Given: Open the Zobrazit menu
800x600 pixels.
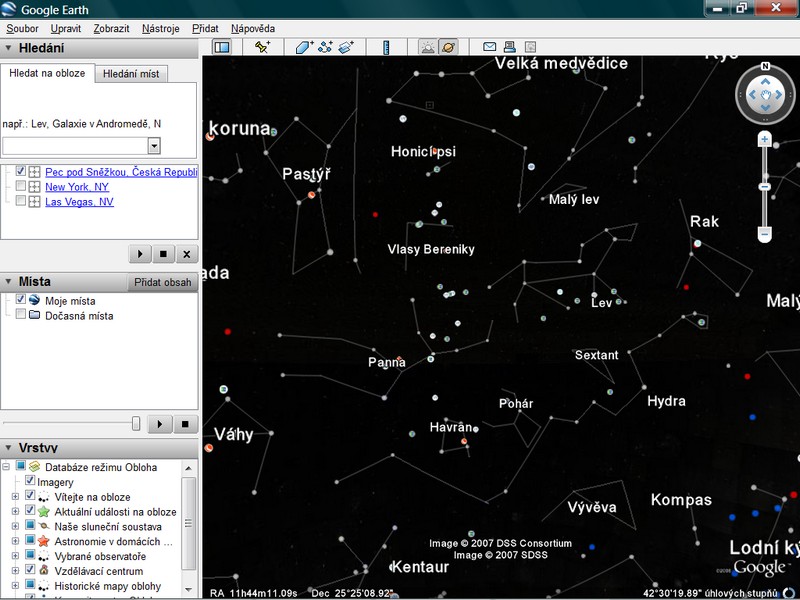Looking at the screenshot, I should click(111, 29).
